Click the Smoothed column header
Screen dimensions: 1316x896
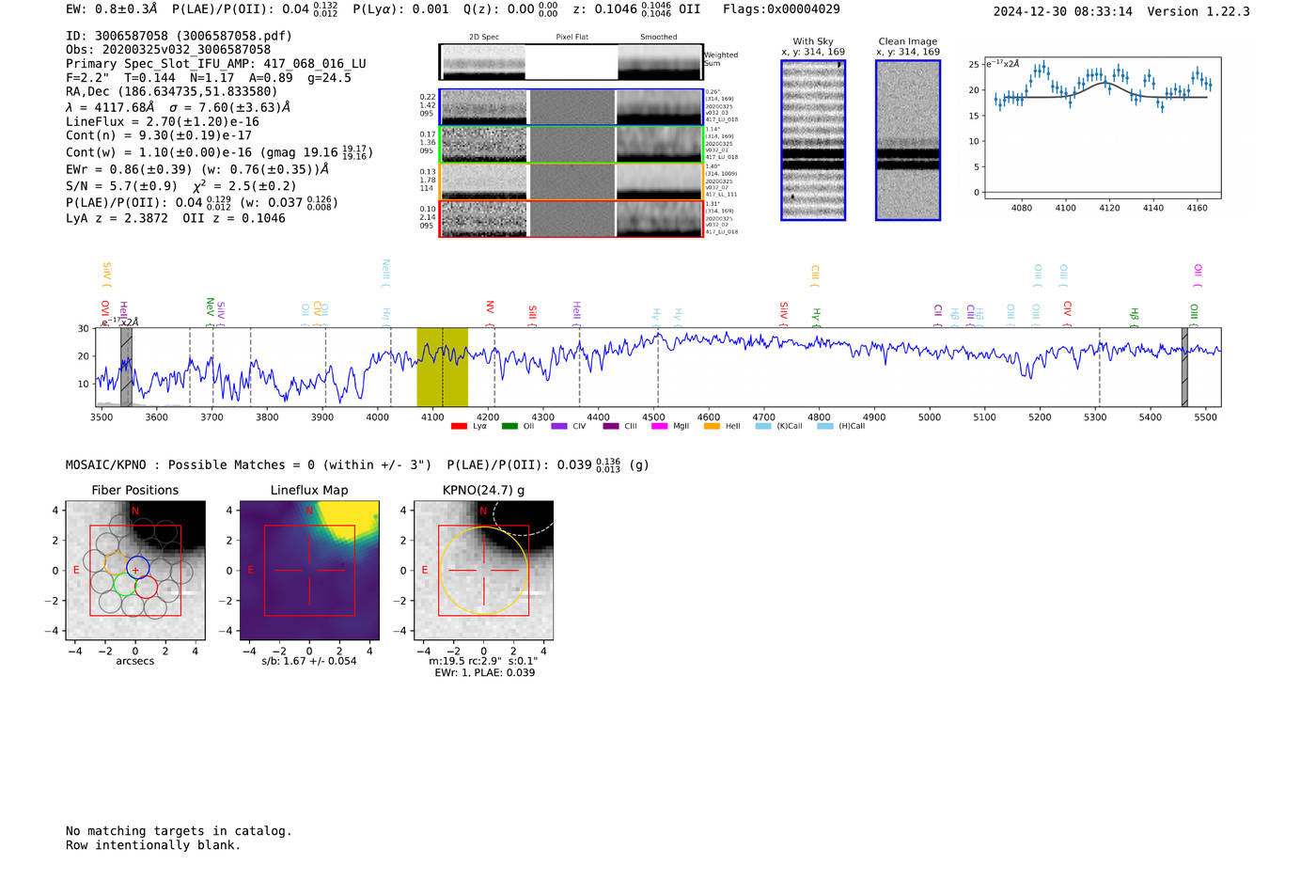point(659,37)
